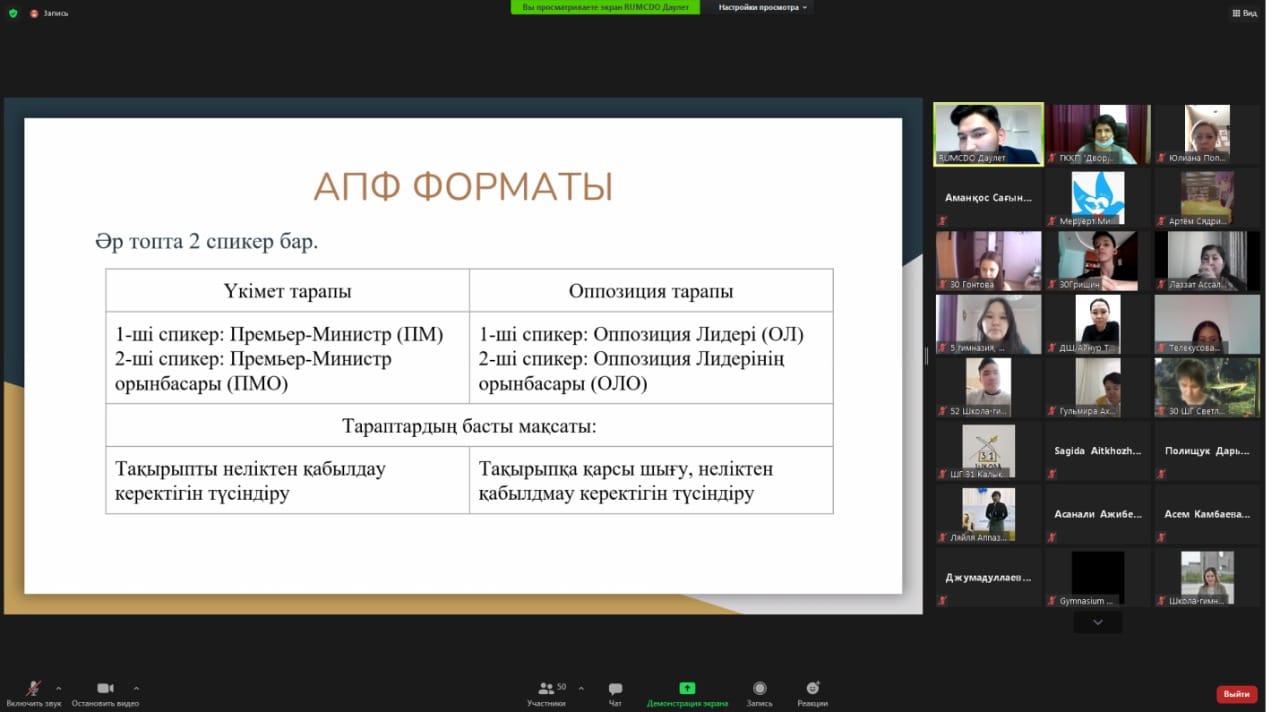Open the Реакции reactions menu

point(812,689)
